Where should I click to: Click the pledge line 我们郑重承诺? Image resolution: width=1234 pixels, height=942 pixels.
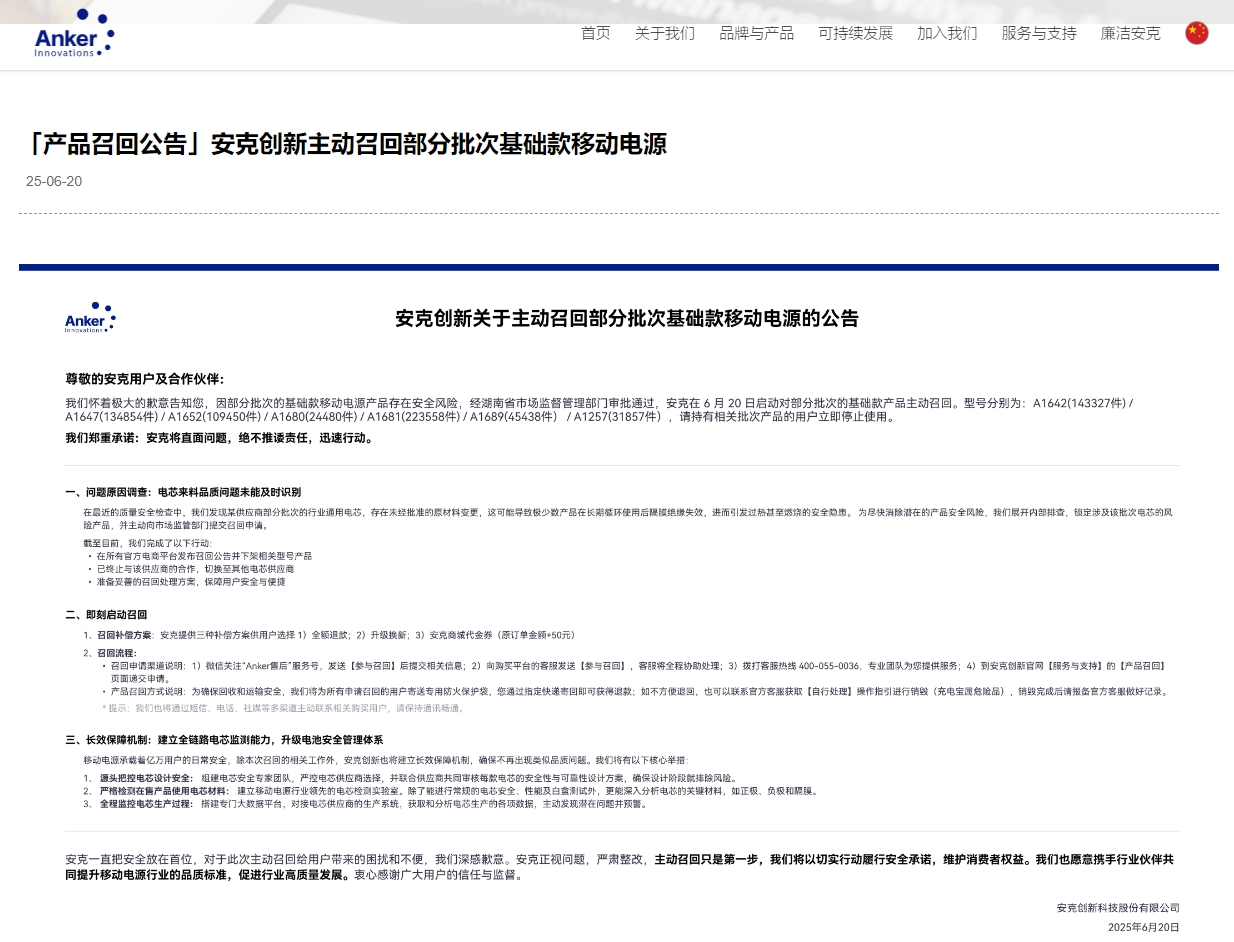pyautogui.click(x=219, y=438)
